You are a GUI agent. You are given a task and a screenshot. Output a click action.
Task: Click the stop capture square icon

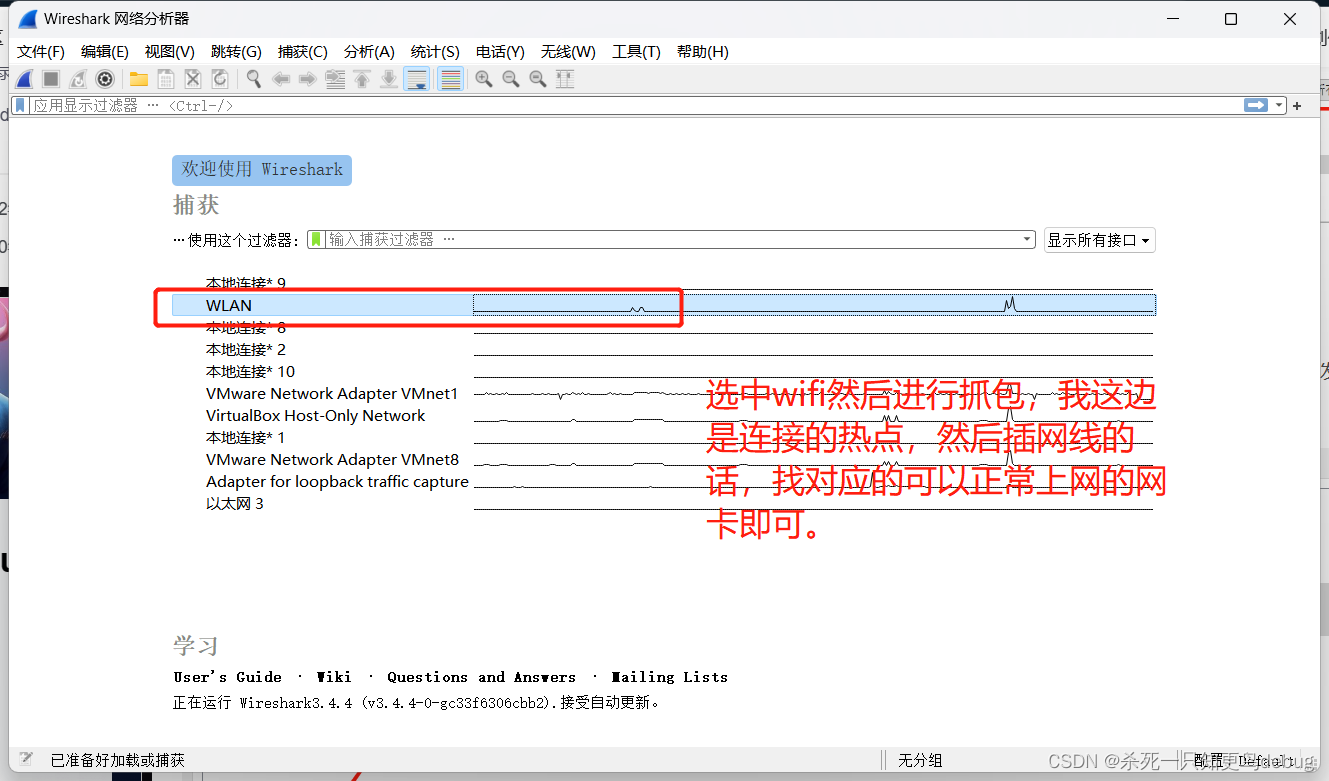point(51,79)
